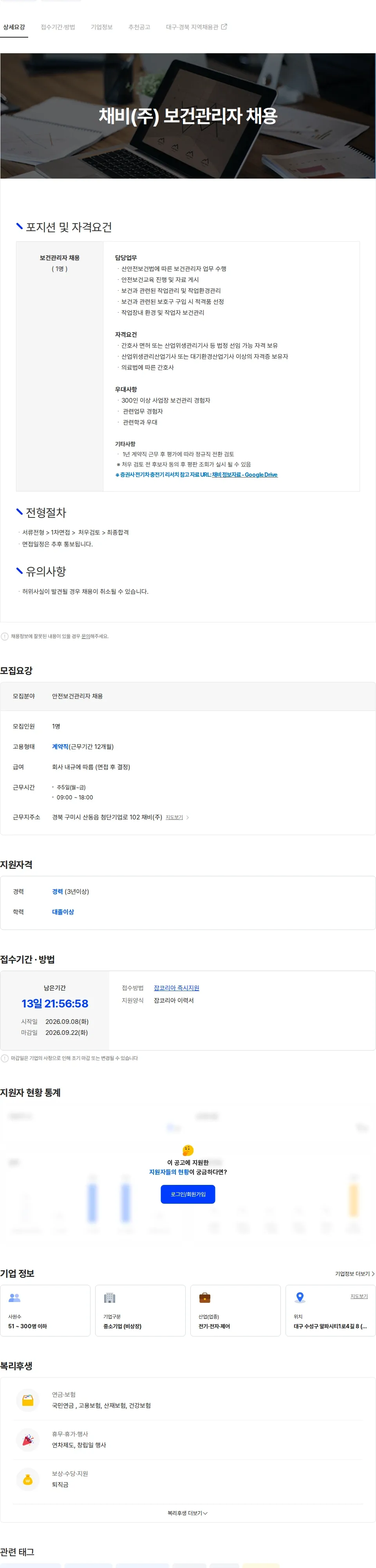This screenshot has height=1568, width=376.
Task: Click 휴무·휴가·행사 party icon
Action: pyautogui.click(x=28, y=1440)
